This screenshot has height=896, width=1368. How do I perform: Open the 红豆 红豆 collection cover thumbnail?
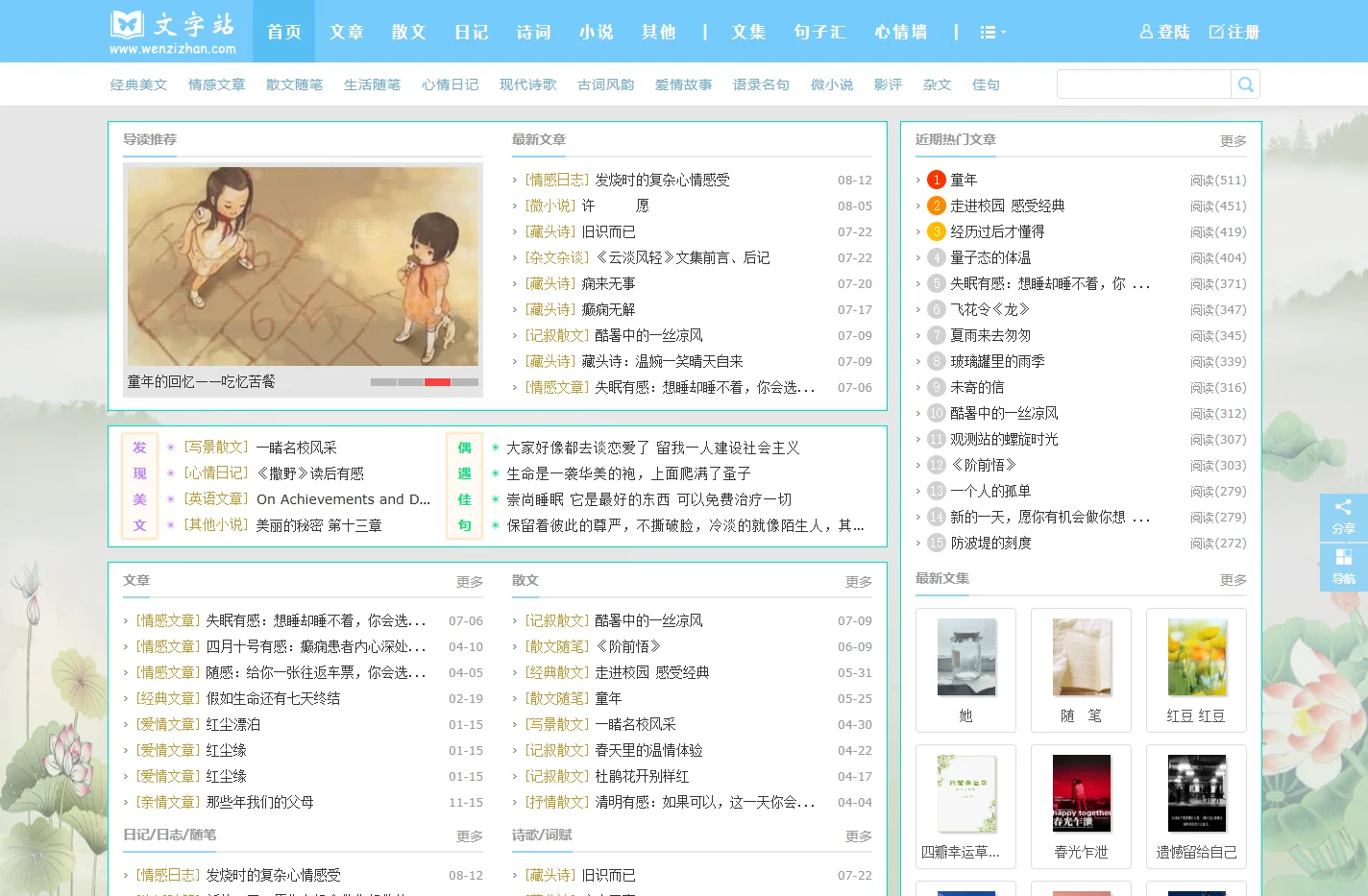pyautogui.click(x=1197, y=658)
